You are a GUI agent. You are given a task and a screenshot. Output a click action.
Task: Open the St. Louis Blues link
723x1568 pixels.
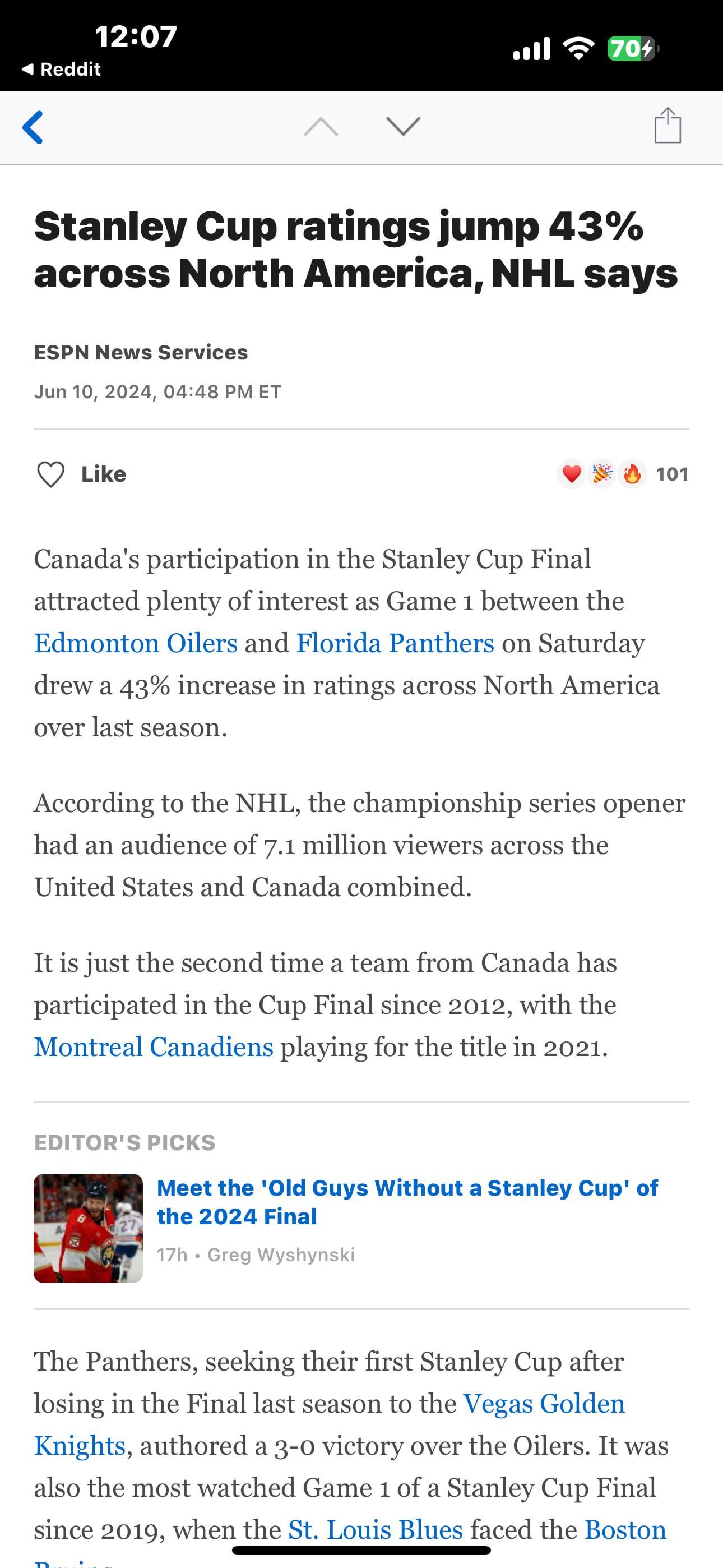pyautogui.click(x=375, y=1530)
